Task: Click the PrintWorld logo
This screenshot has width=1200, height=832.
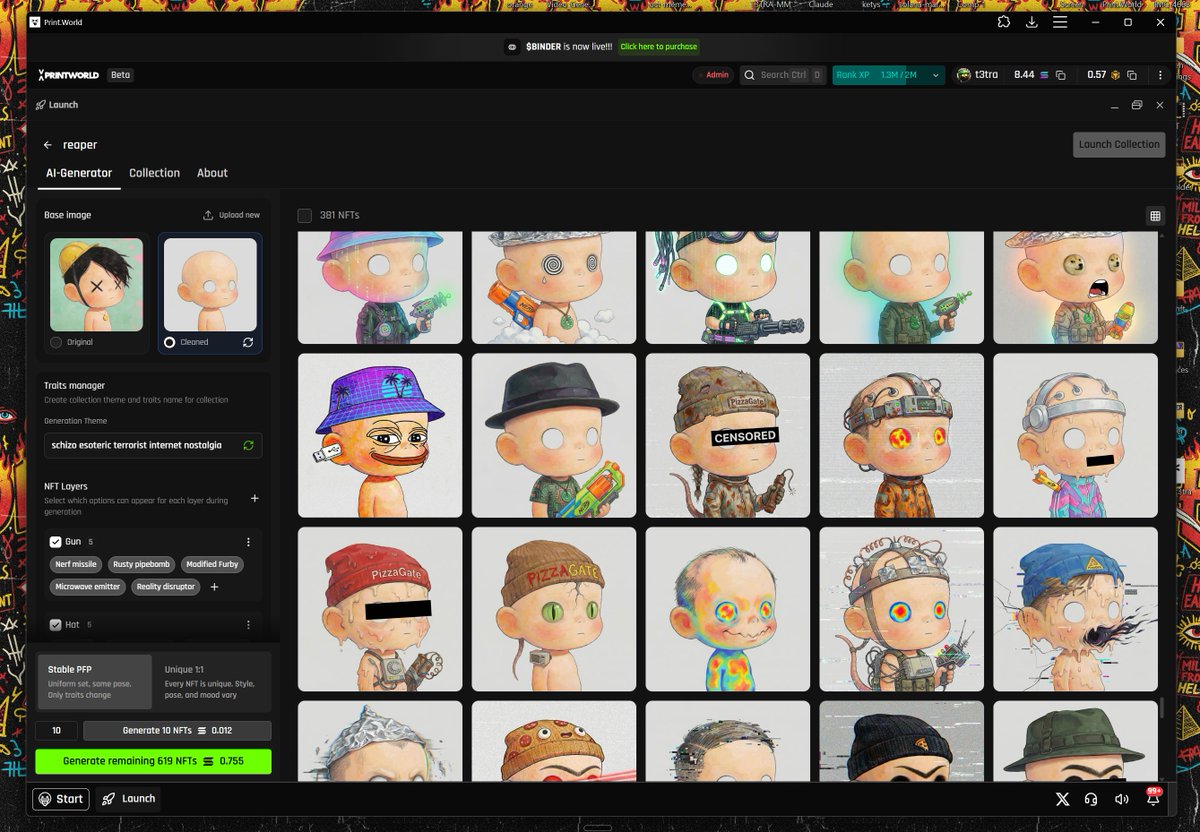Action: tap(70, 75)
